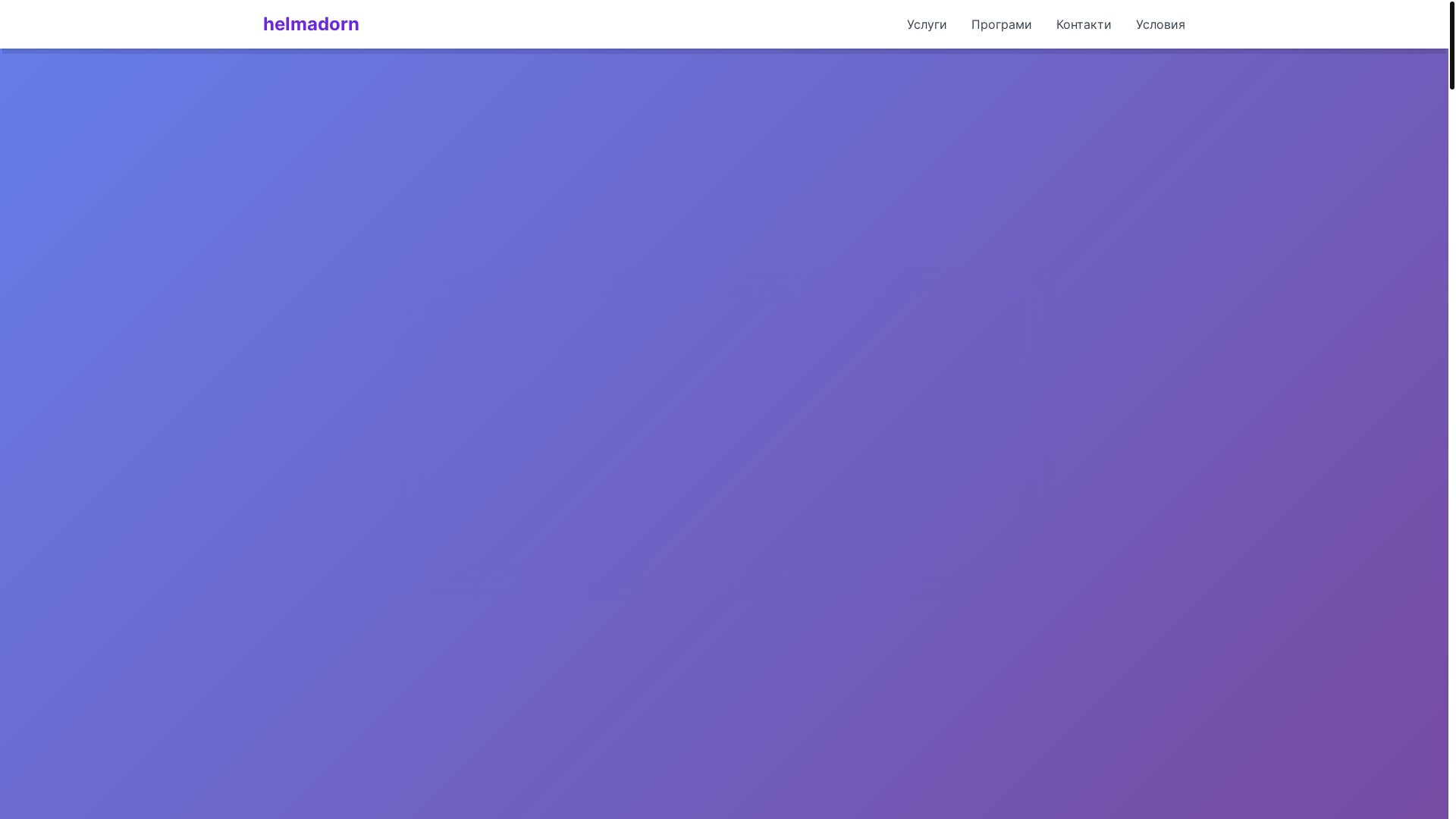Image resolution: width=1456 pixels, height=819 pixels.
Task: Open the Контакти page
Action: click(1084, 24)
